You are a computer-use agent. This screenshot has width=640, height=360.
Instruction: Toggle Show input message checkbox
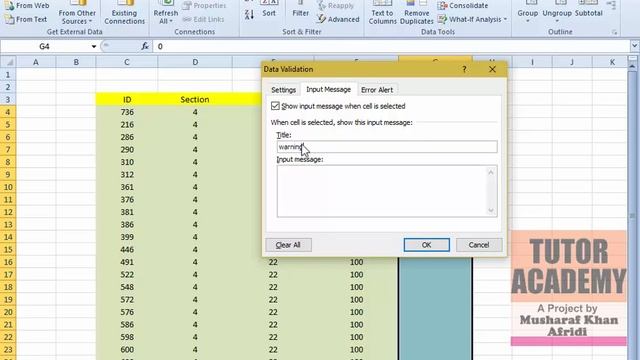coord(275,106)
